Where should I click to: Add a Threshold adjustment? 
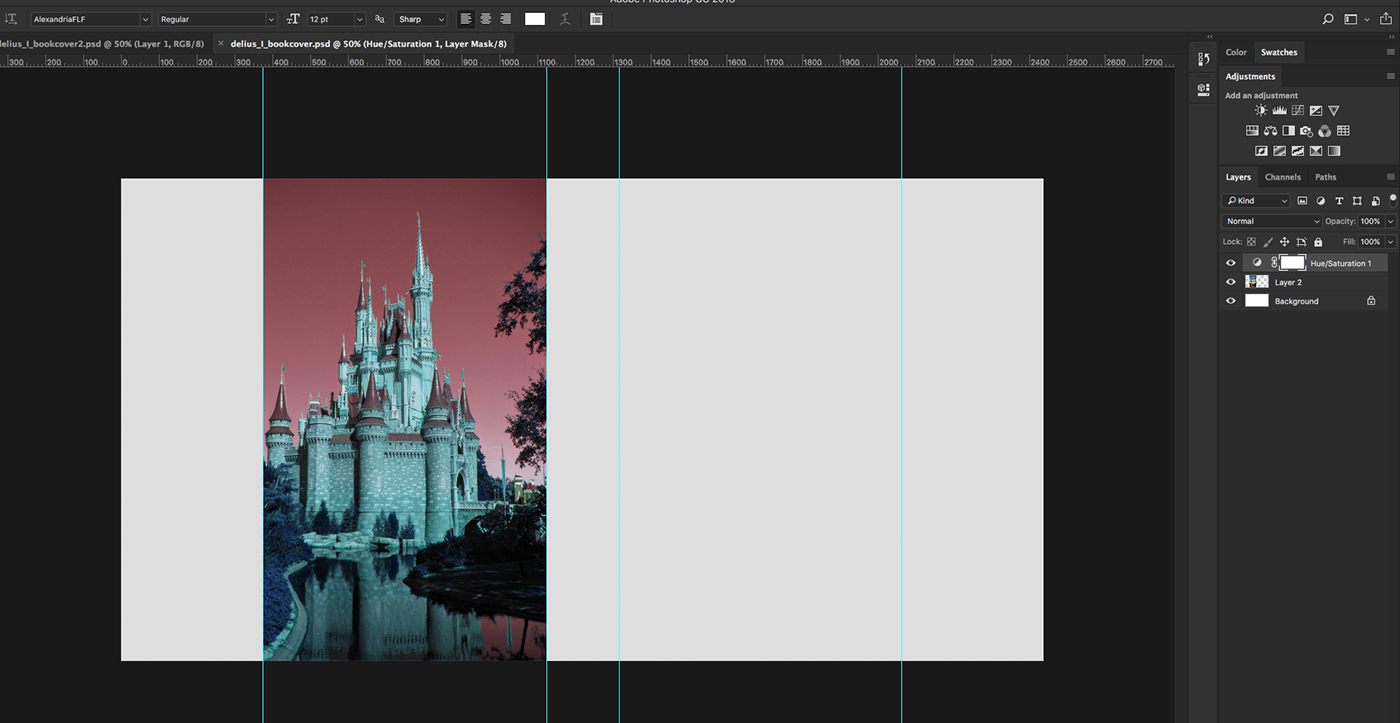tap(1297, 151)
